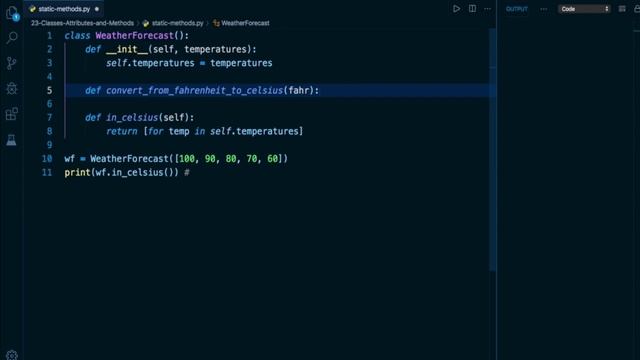Open output panel More Actions ellipsis
640x360 pixels.
click(544, 9)
